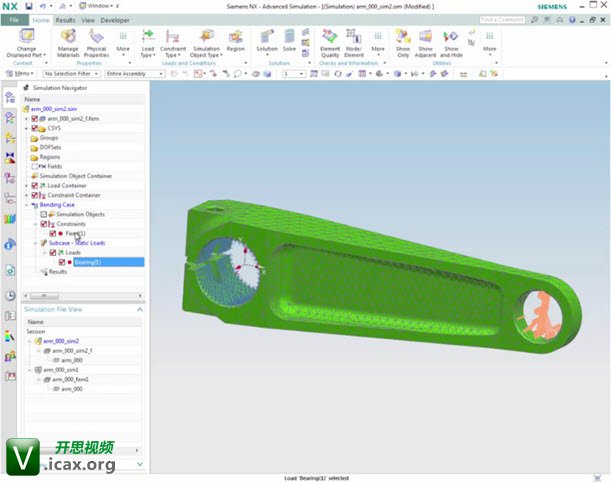
Task: Move navigator horizontal scrollbar thumb
Action: pos(44,296)
